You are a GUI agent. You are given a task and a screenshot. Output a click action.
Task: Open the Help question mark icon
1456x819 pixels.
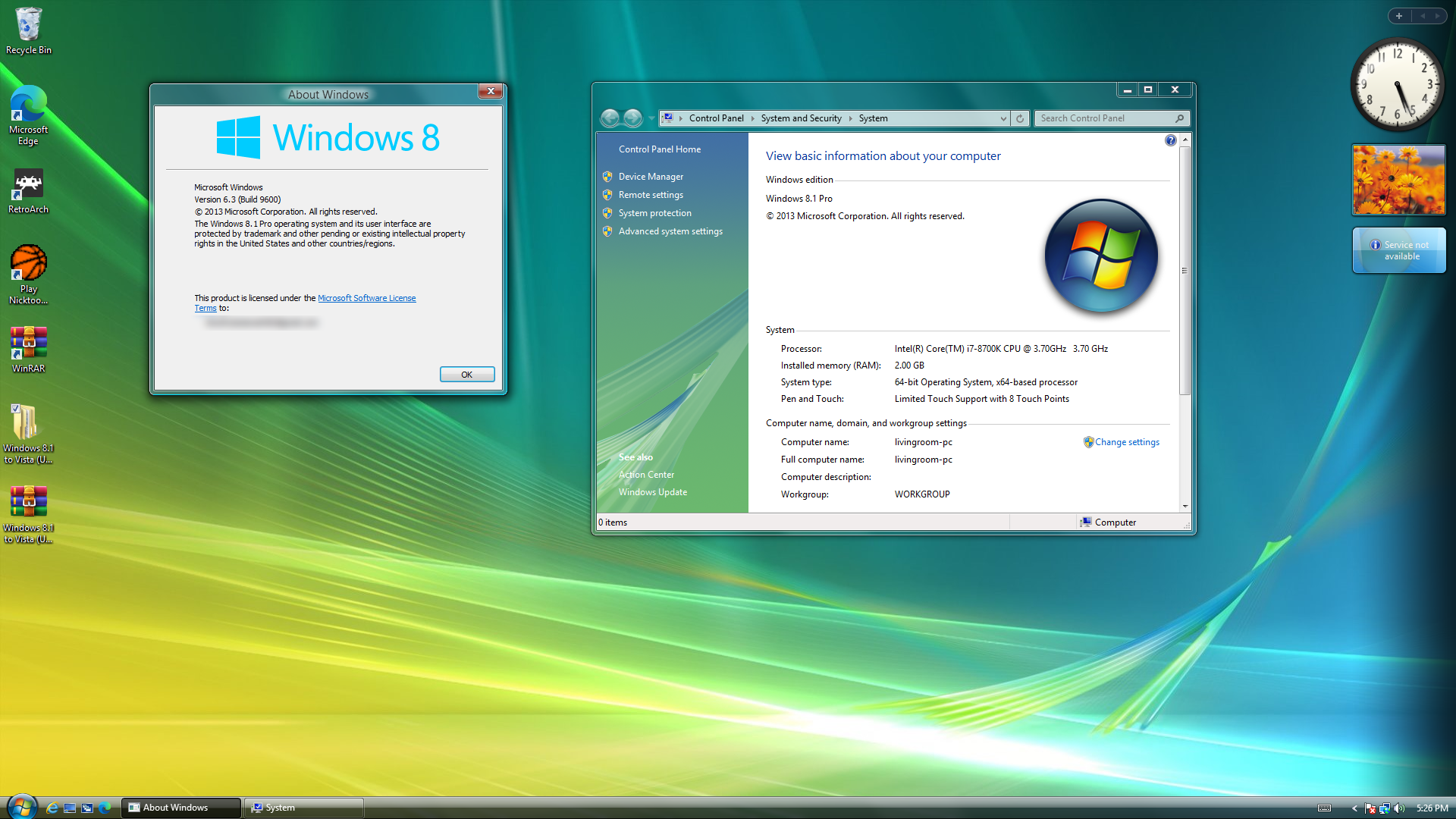tap(1170, 140)
